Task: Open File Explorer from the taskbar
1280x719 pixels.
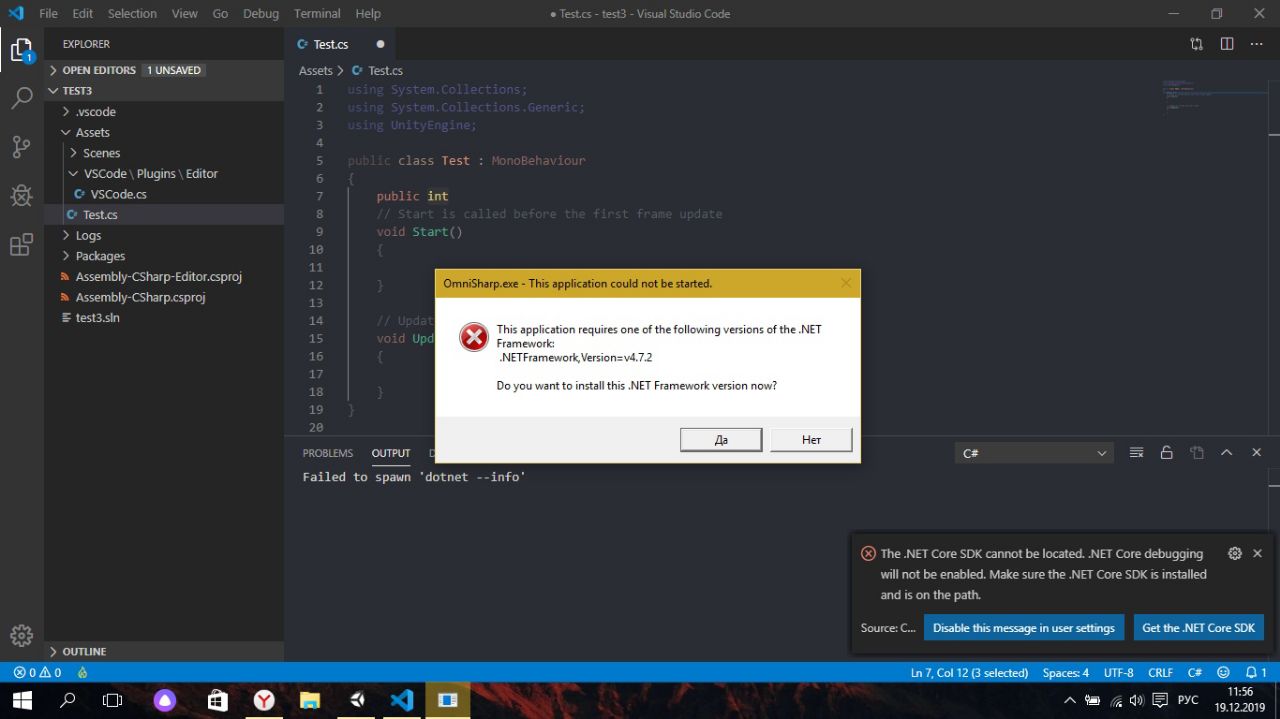Action: [x=310, y=700]
